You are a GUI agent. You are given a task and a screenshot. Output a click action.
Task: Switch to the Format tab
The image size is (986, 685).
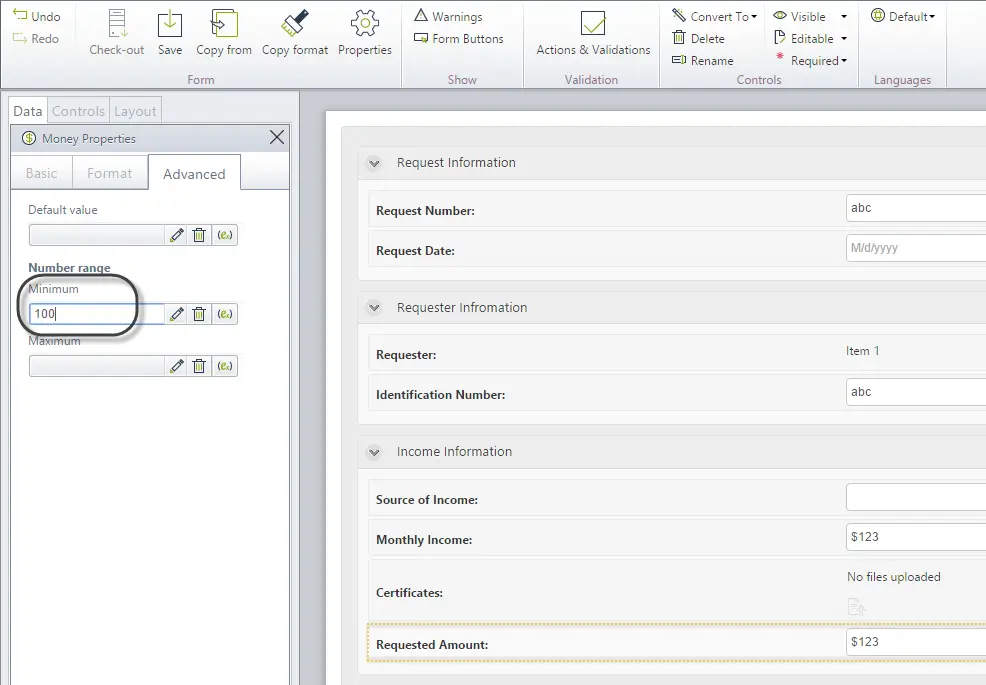109,173
